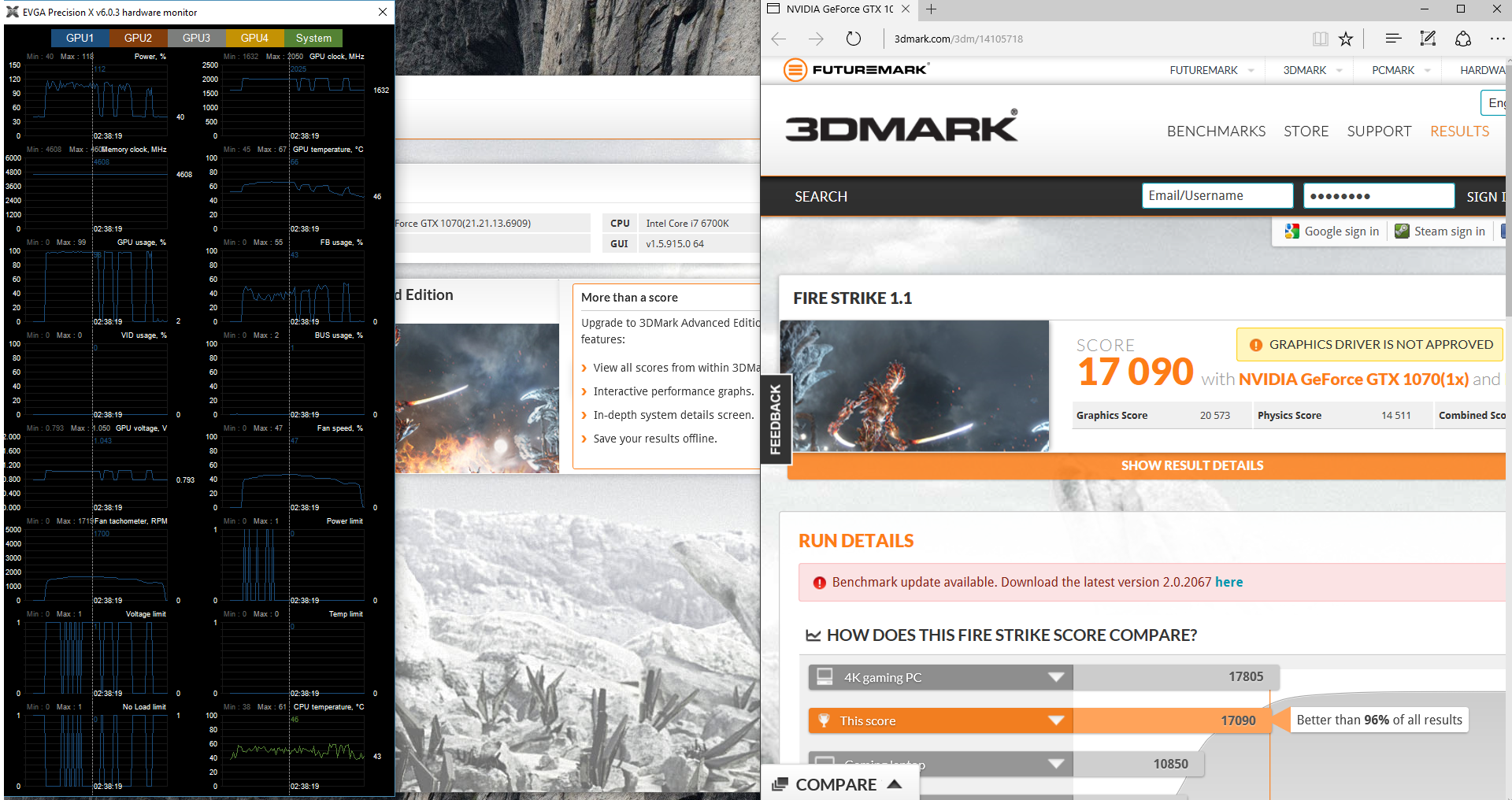
Task: Open BENCHMARKS navigation item
Action: (1216, 131)
